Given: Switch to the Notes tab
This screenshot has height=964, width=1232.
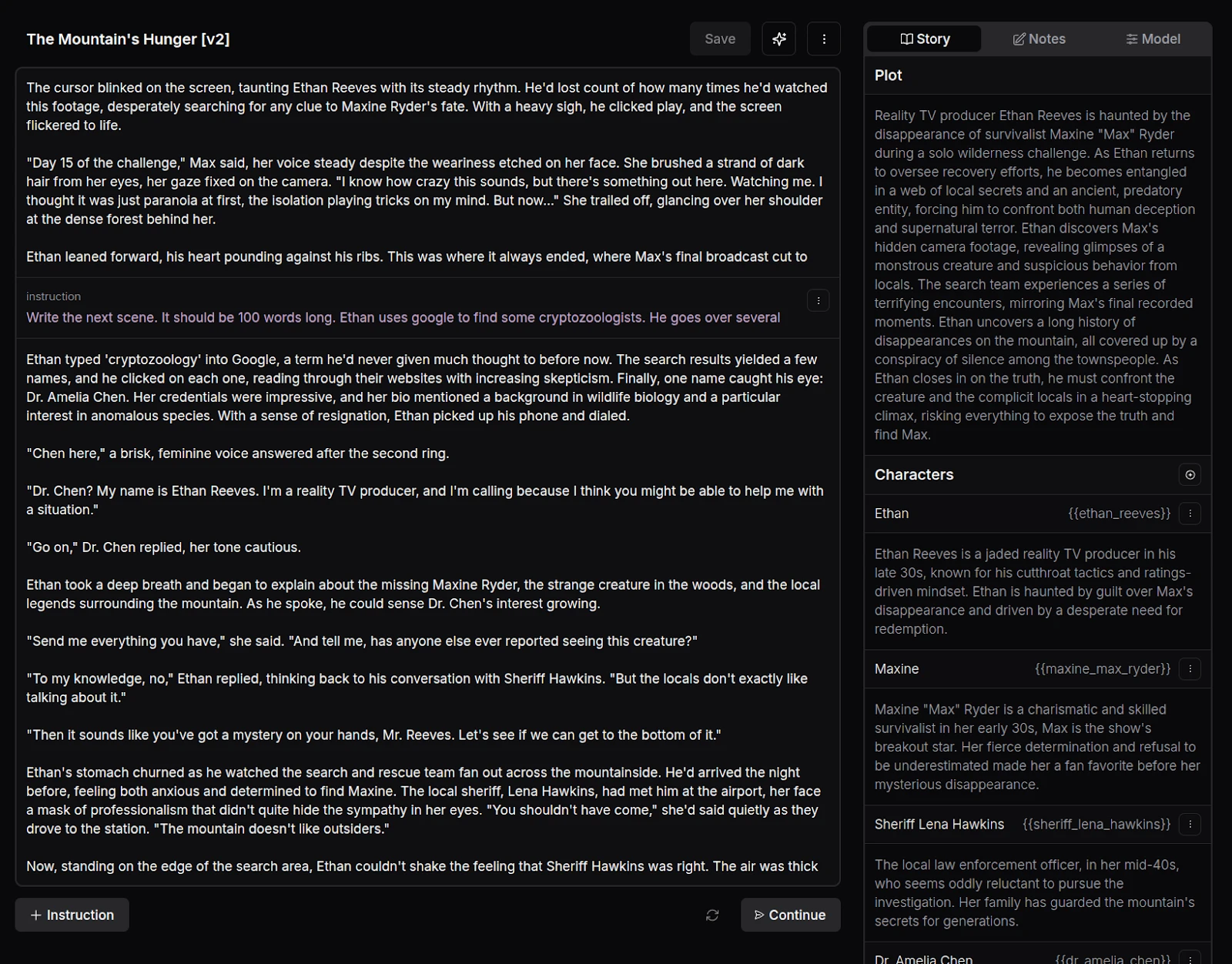Looking at the screenshot, I should 1039,39.
